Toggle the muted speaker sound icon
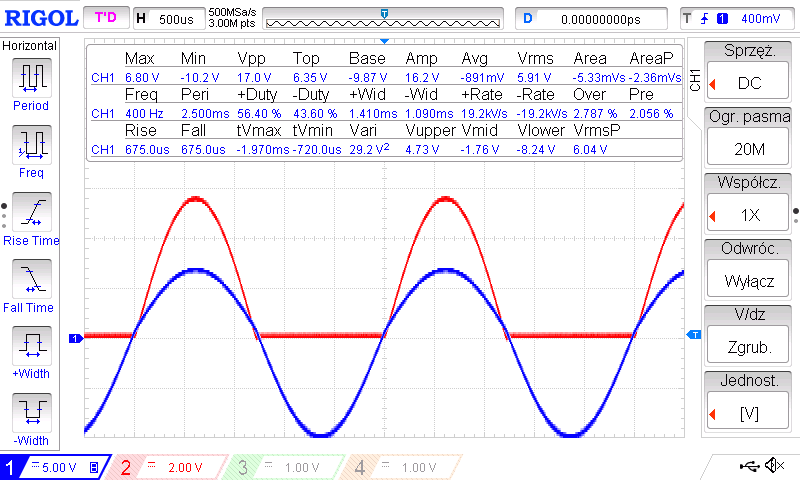Screen dimensions: 800x480 [x=775, y=465]
